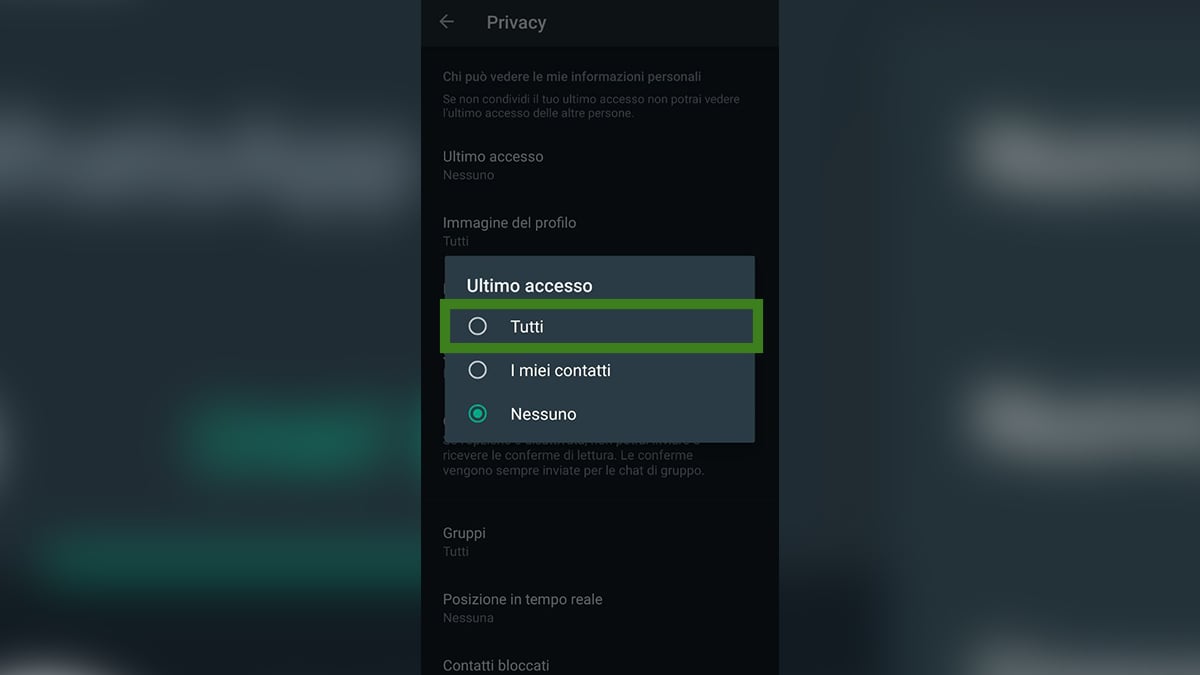Open the Gruppi privacy setting
The height and width of the screenshot is (675, 1200).
(464, 541)
